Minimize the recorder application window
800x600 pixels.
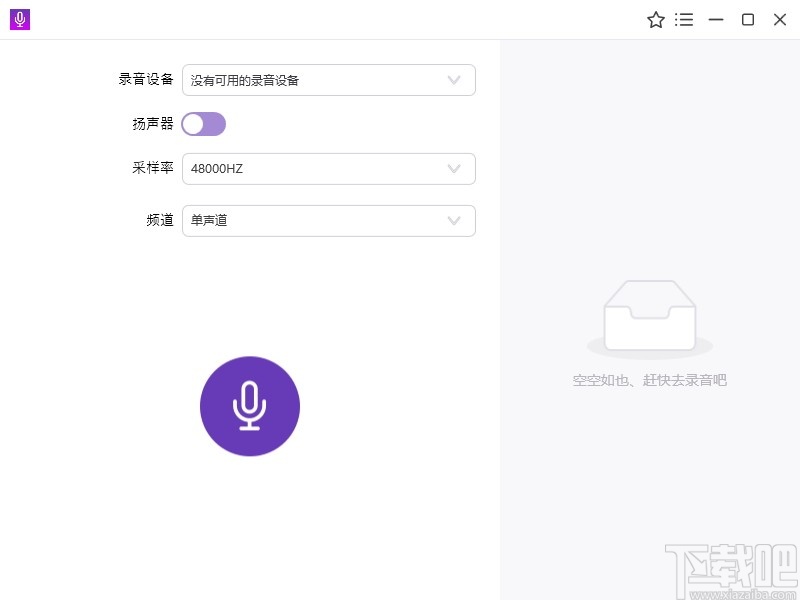[x=715, y=19]
